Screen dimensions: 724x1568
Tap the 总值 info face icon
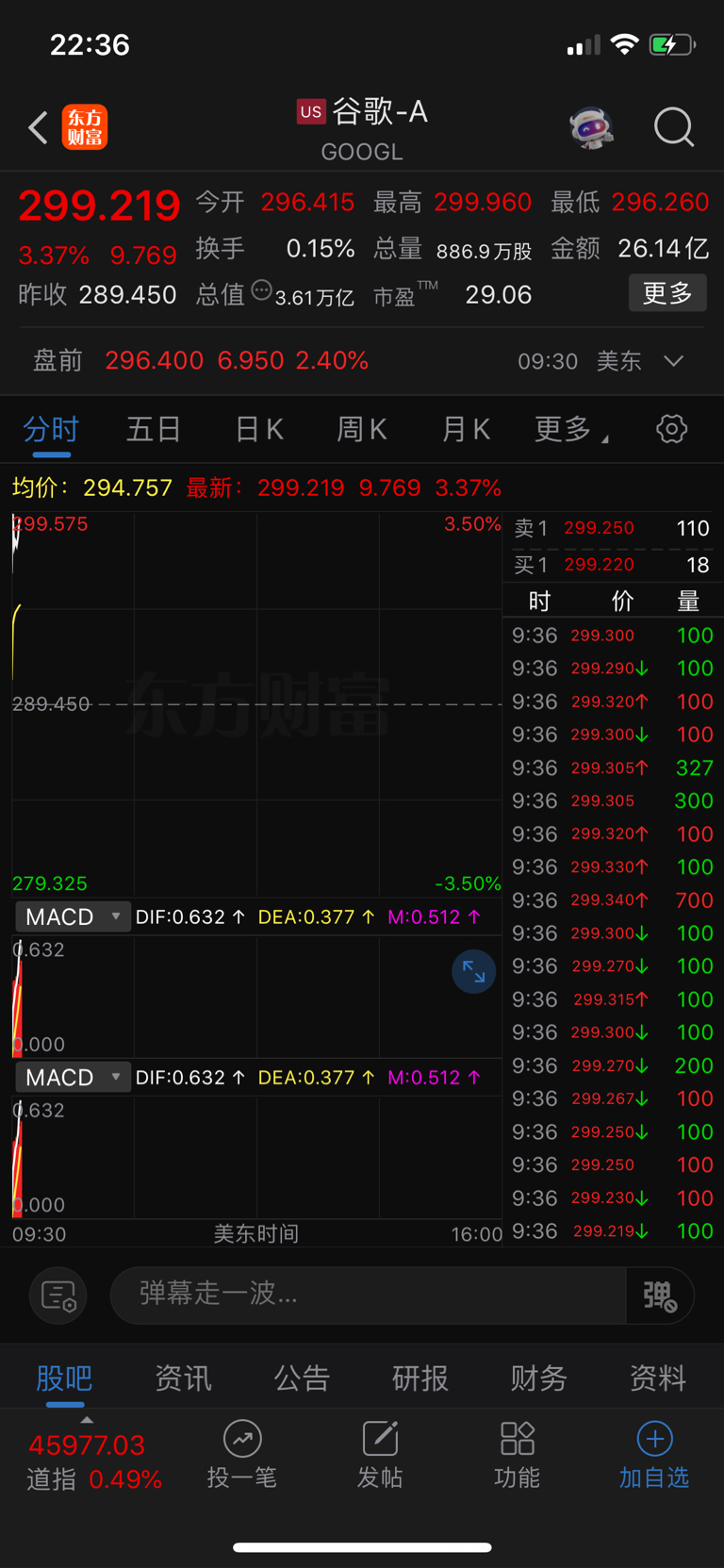(262, 290)
